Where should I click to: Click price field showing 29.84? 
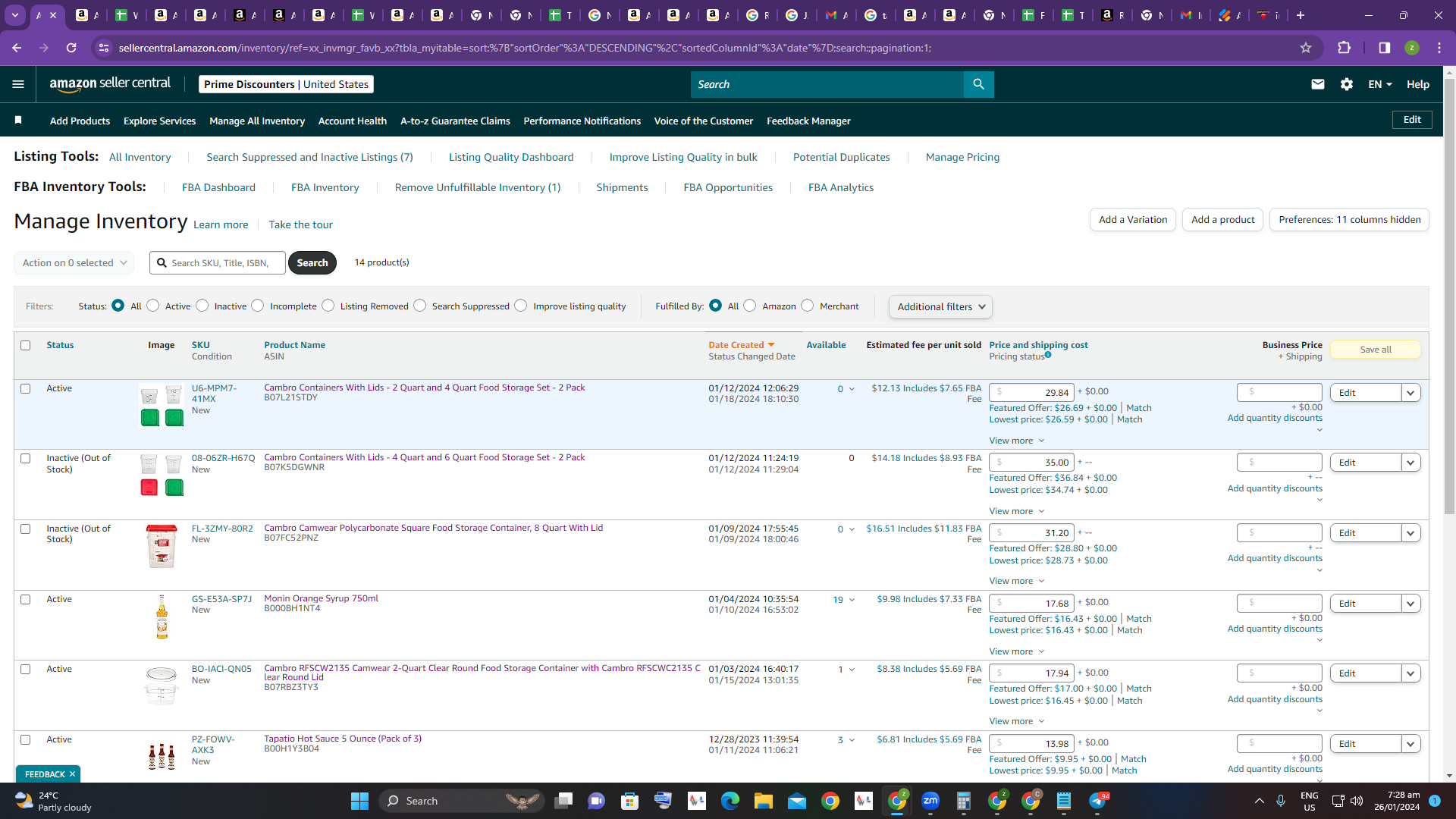click(x=1031, y=392)
